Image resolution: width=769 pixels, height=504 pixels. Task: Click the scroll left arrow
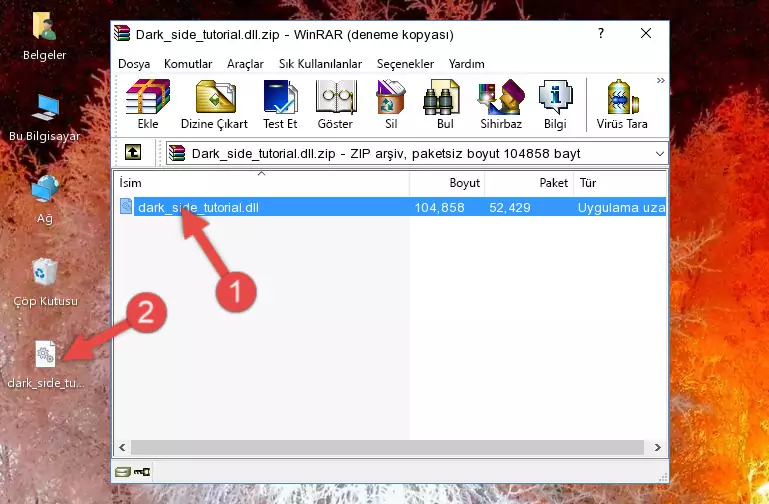click(x=122, y=447)
